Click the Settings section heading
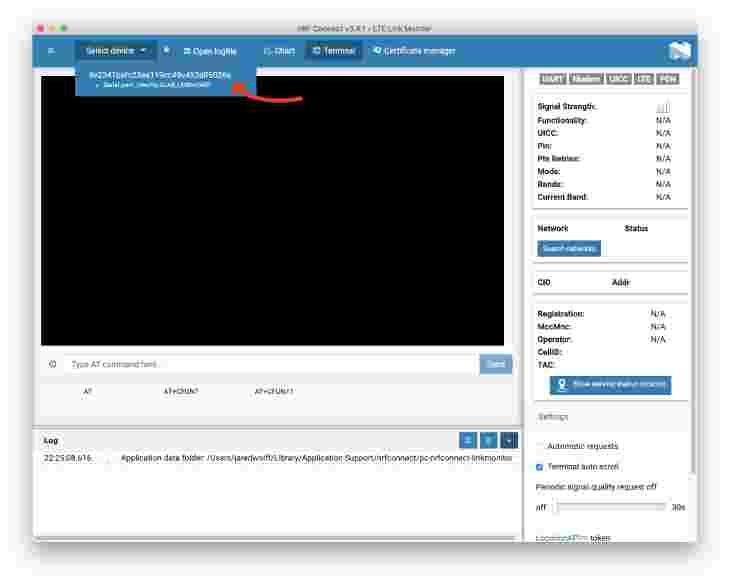The image size is (730, 585). point(553,417)
